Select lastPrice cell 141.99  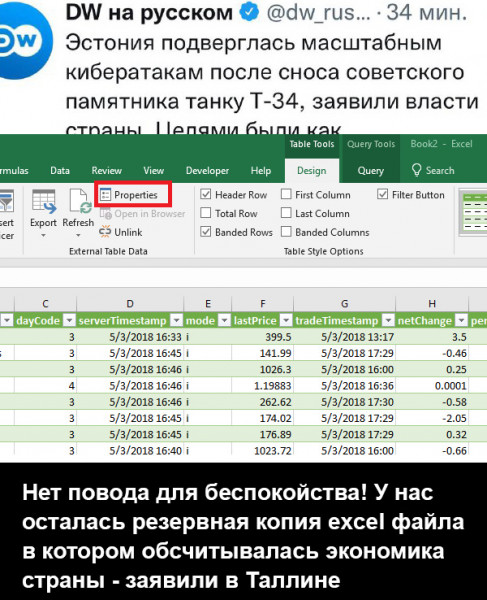point(262,353)
